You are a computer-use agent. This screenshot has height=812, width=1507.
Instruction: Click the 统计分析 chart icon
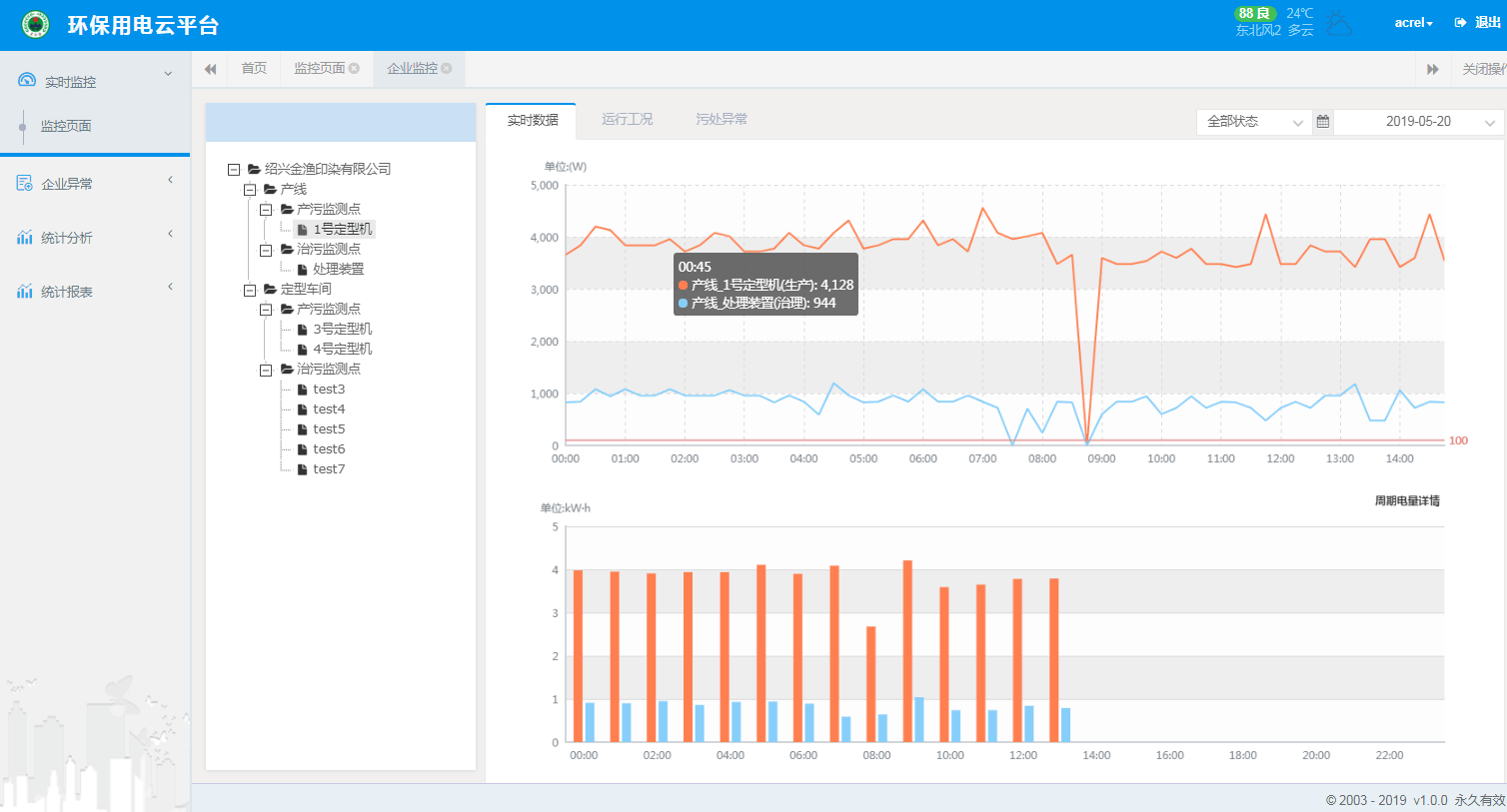click(24, 237)
